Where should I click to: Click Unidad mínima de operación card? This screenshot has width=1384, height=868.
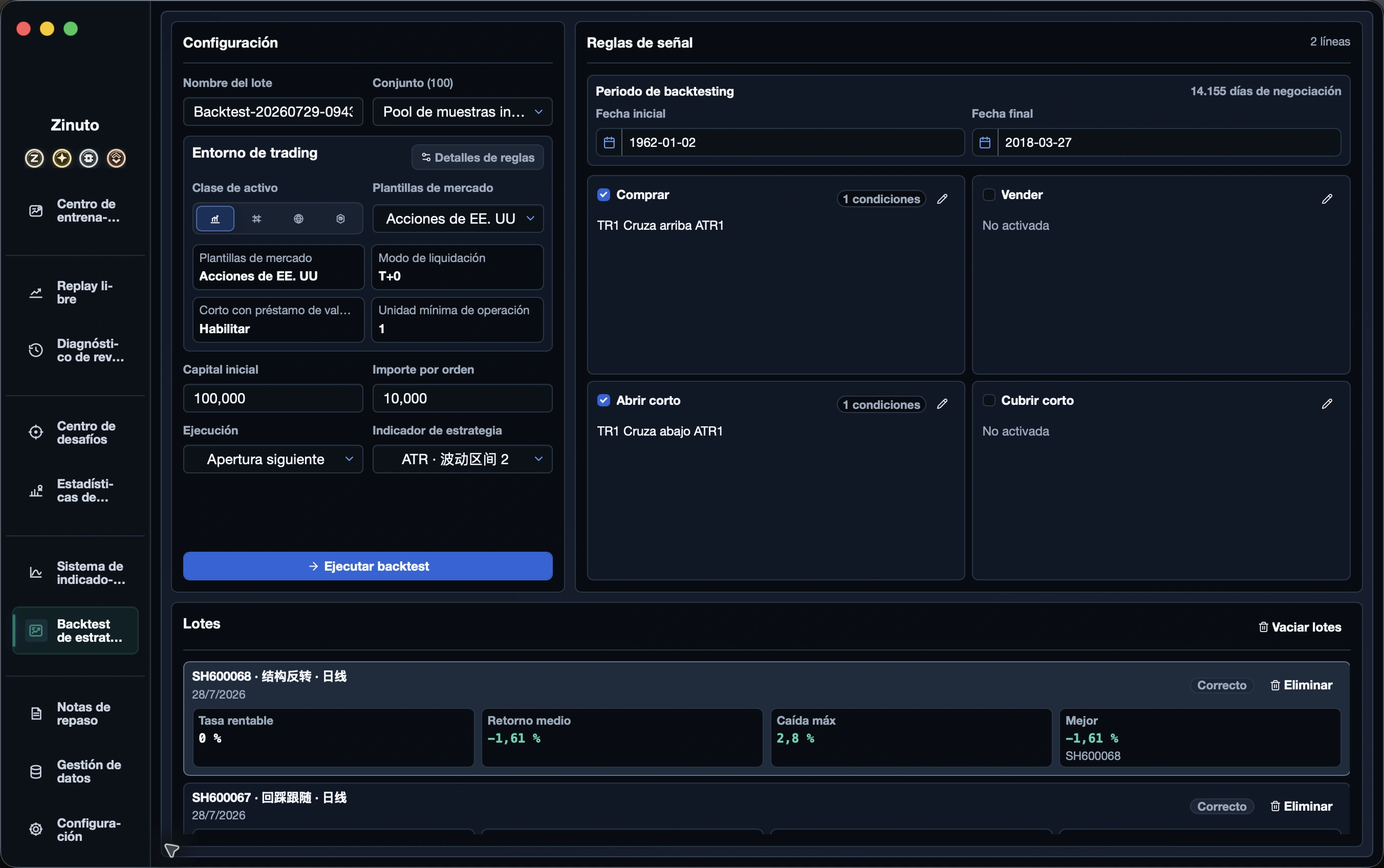click(x=458, y=320)
